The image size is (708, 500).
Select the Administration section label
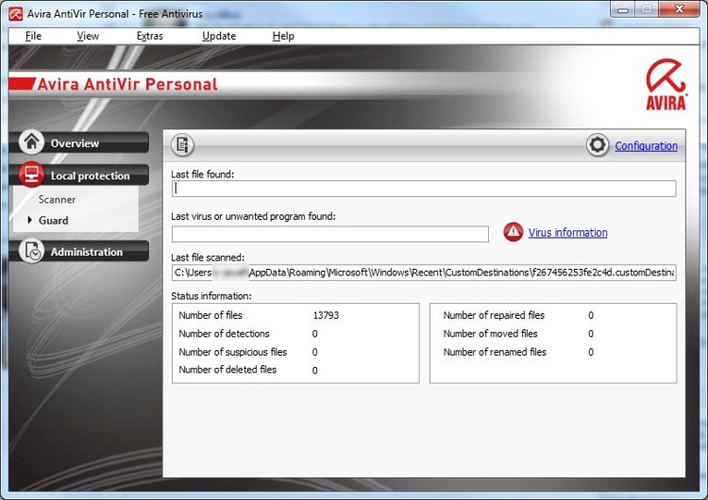(86, 252)
